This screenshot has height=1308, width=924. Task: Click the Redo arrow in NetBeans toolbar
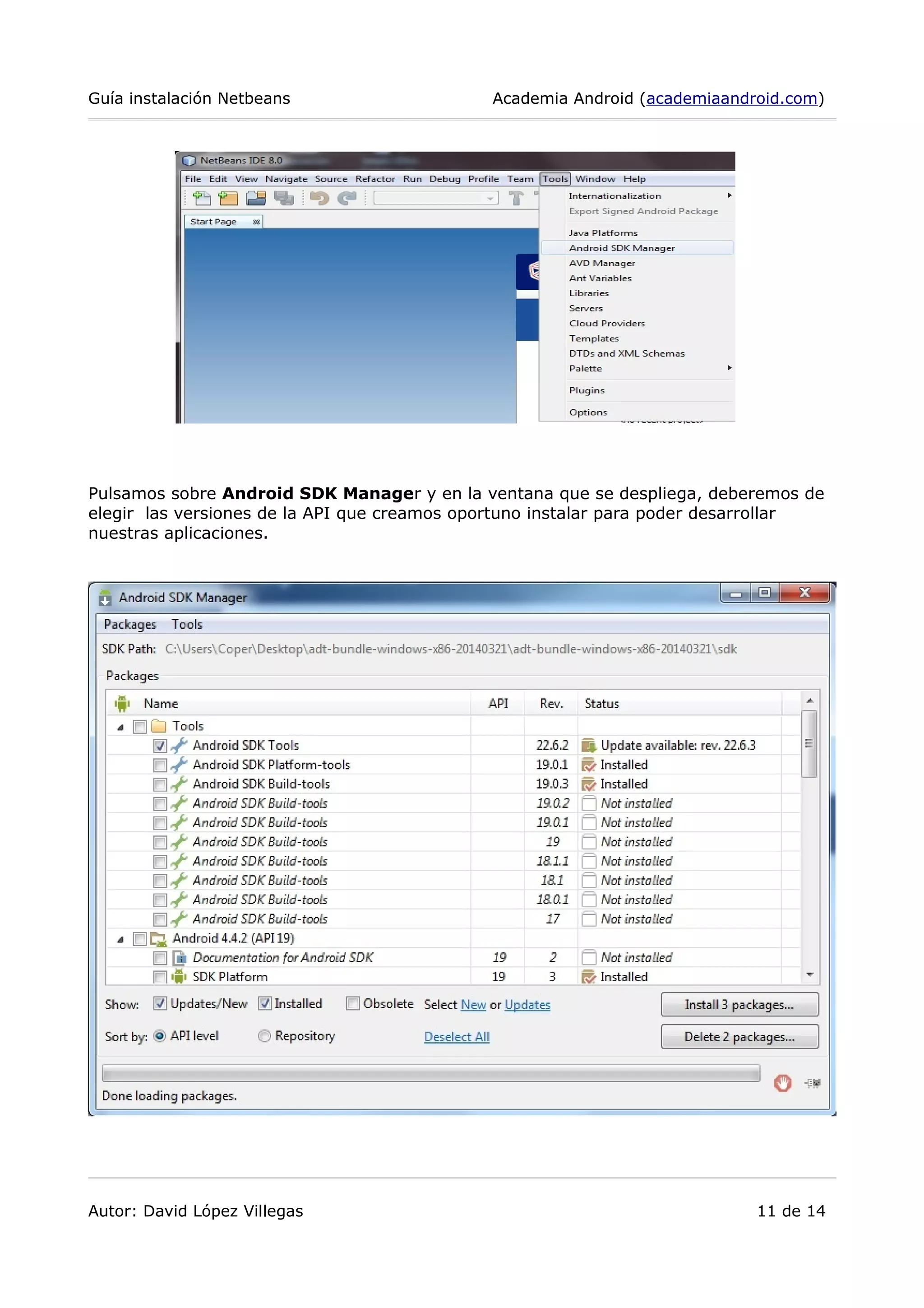click(346, 198)
